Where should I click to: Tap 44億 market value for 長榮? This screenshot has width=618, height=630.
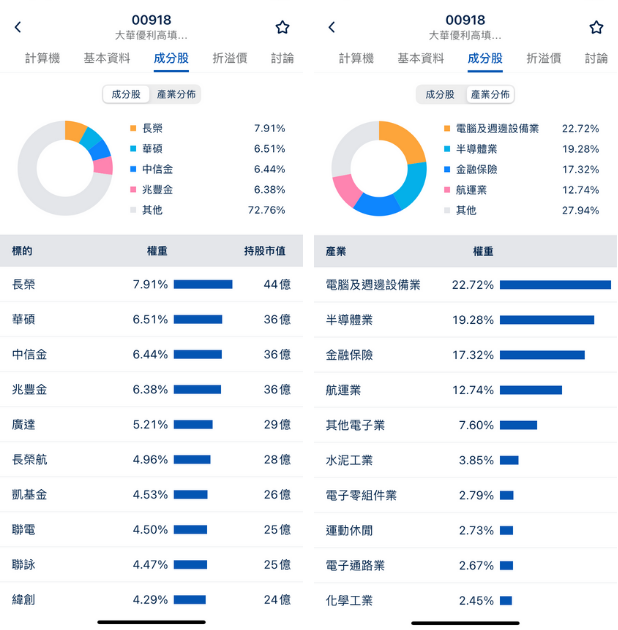pyautogui.click(x=277, y=284)
